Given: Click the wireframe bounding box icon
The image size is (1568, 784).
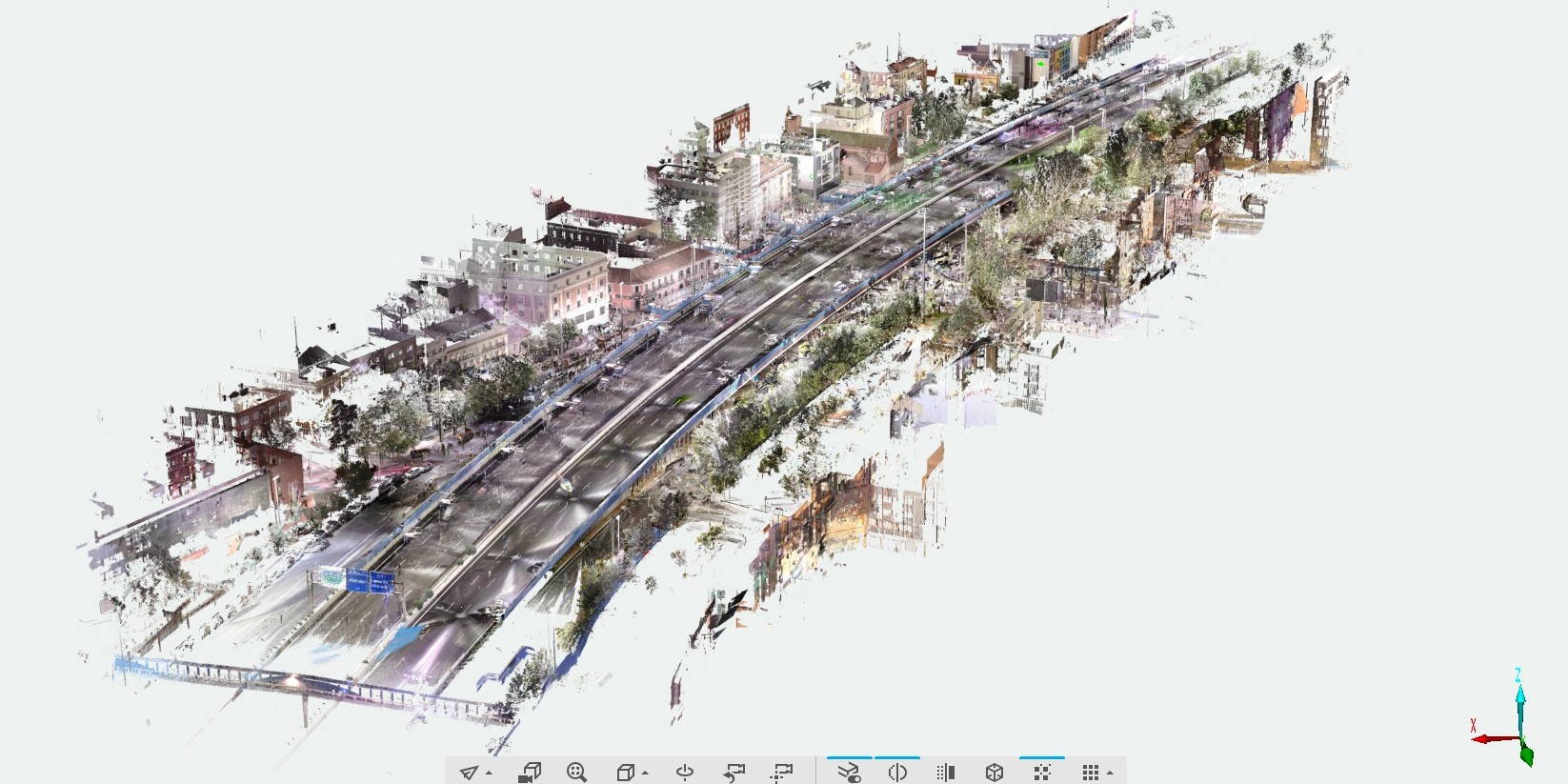Looking at the screenshot, I should pyautogui.click(x=994, y=772).
